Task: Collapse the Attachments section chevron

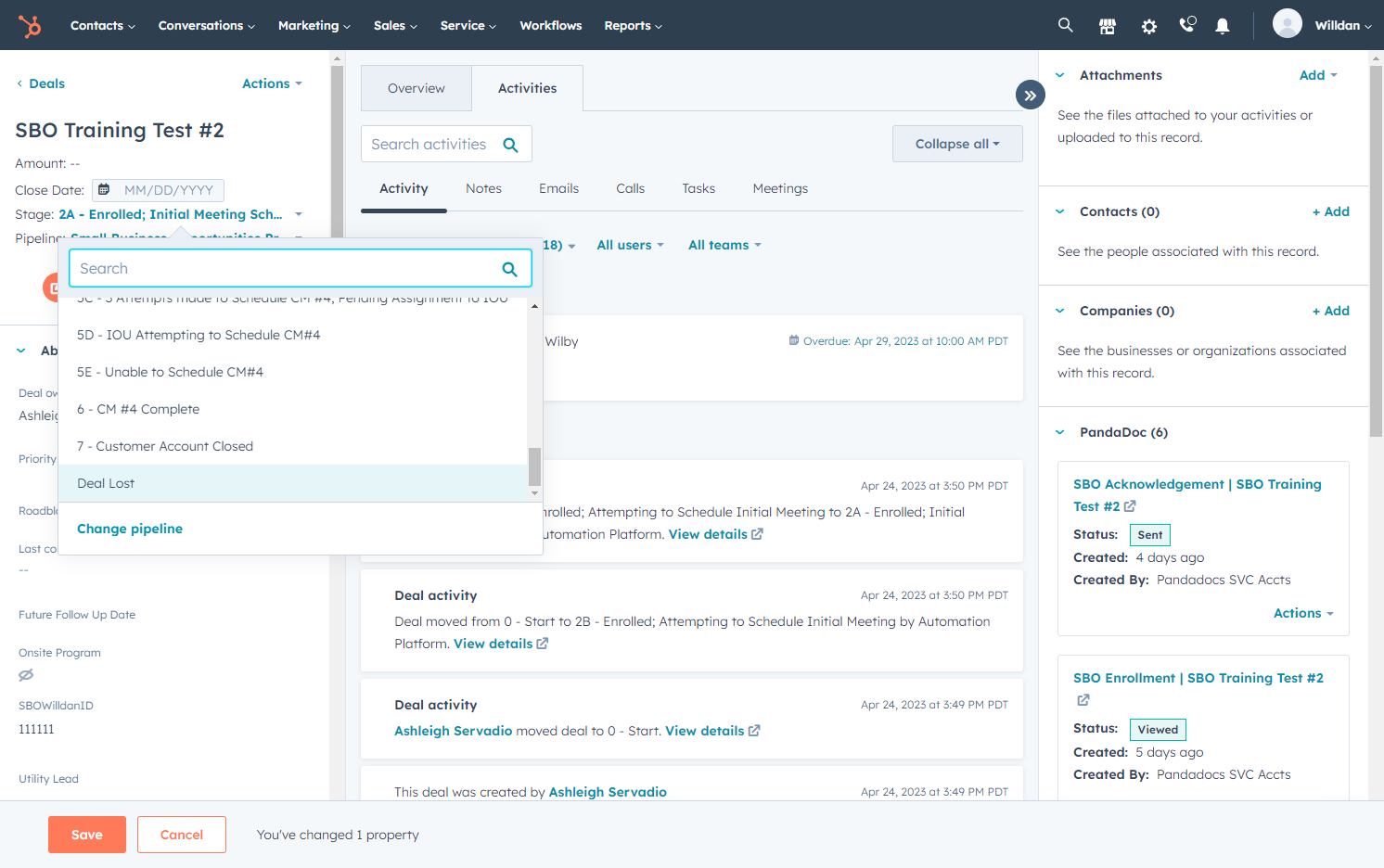Action: (x=1060, y=75)
